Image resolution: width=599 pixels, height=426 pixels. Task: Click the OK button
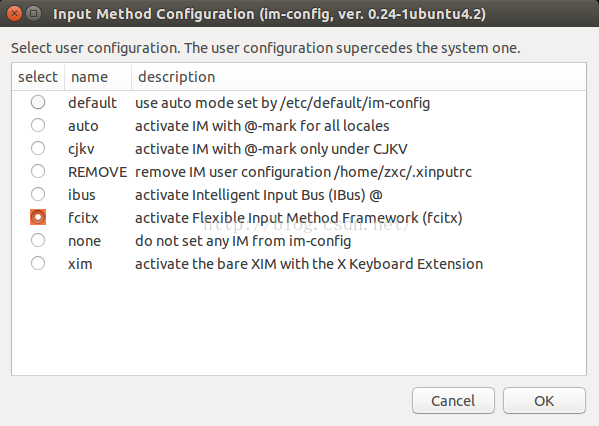[544, 401]
